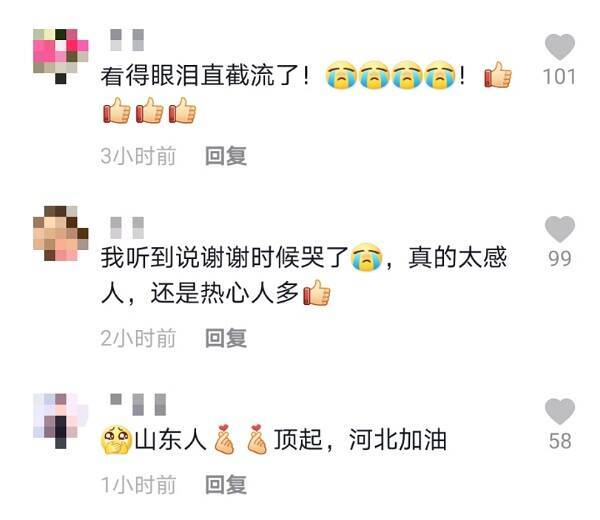Select the comment text 山东人 顶起,河北加油
The width and height of the screenshot is (600, 520).
tap(273, 440)
